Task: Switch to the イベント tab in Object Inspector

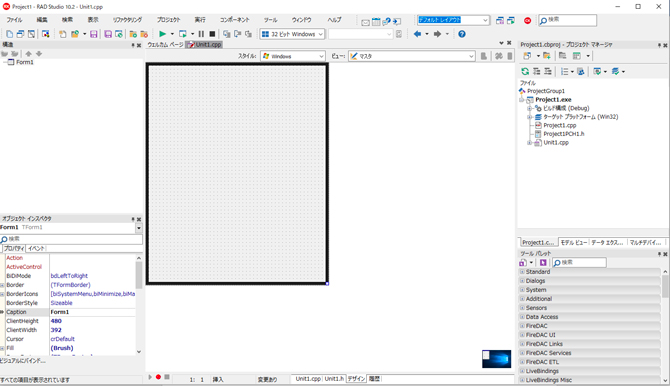Action: tap(36, 248)
